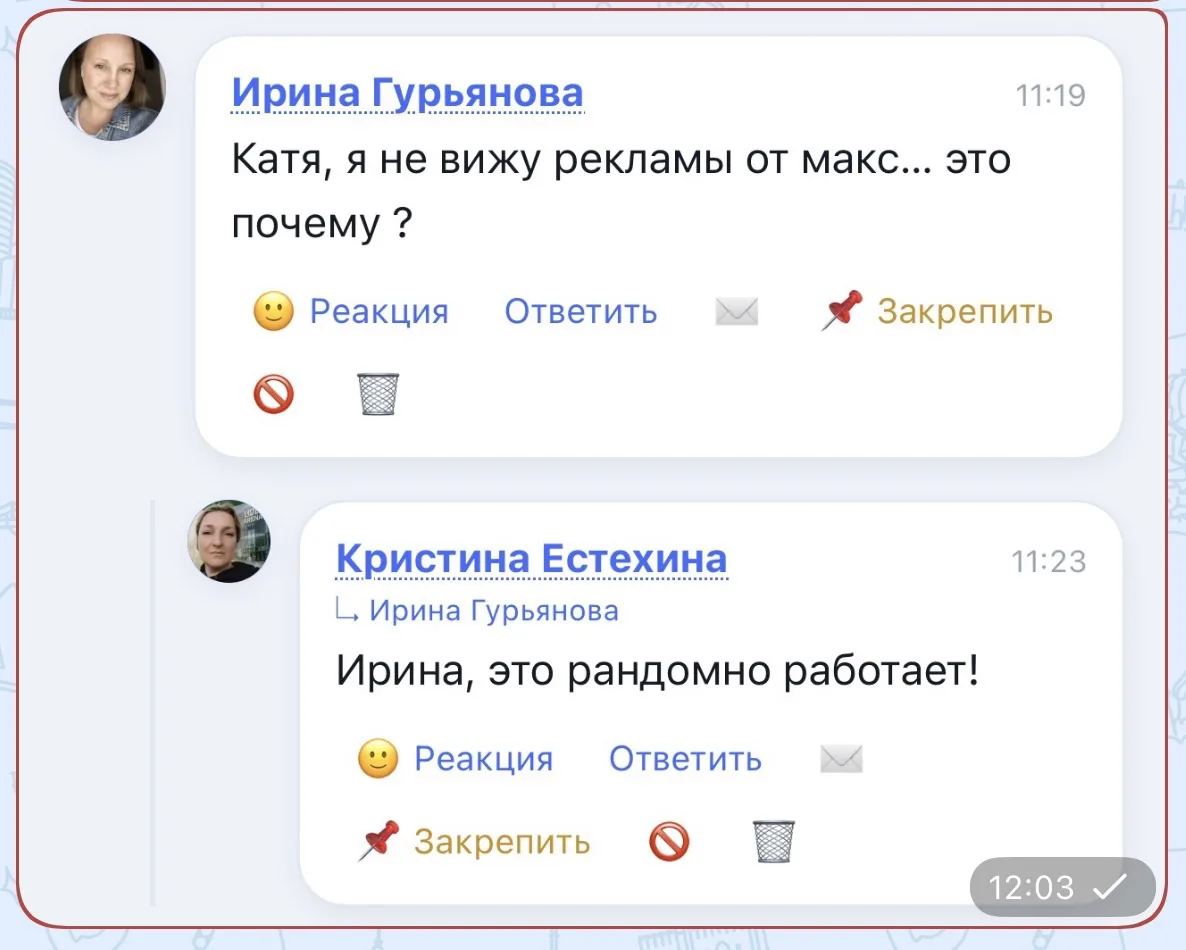Click Закрепить on Ирина Гурьянова's message
Viewport: 1186px width, 950px height.
pyautogui.click(x=965, y=312)
